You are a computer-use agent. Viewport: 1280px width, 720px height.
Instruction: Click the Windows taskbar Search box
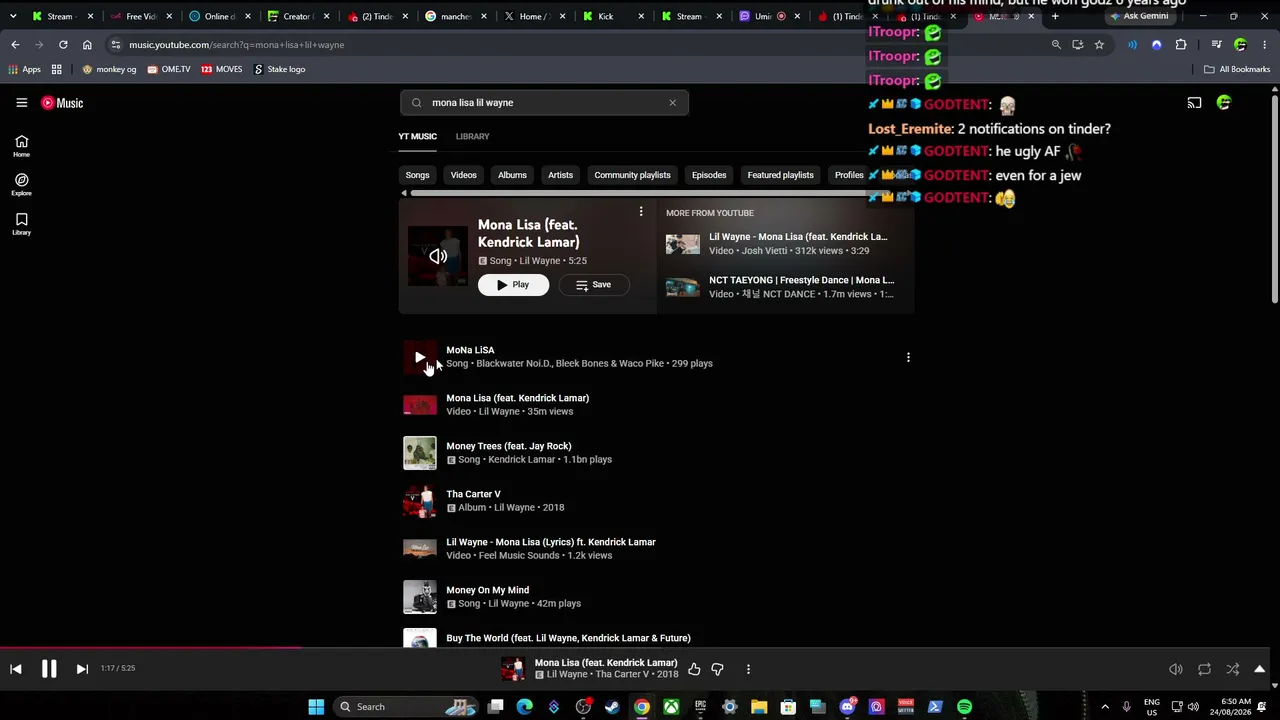pos(408,707)
